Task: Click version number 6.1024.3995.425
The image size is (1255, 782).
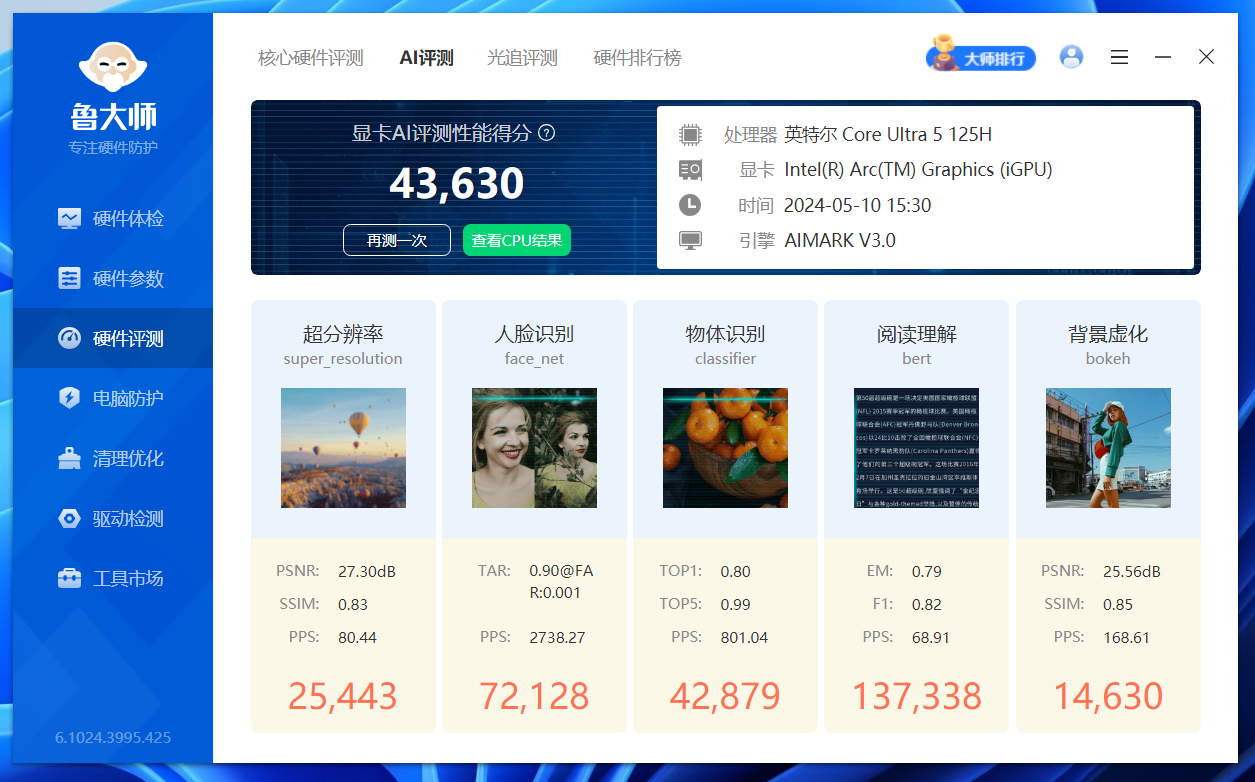Action: click(113, 738)
